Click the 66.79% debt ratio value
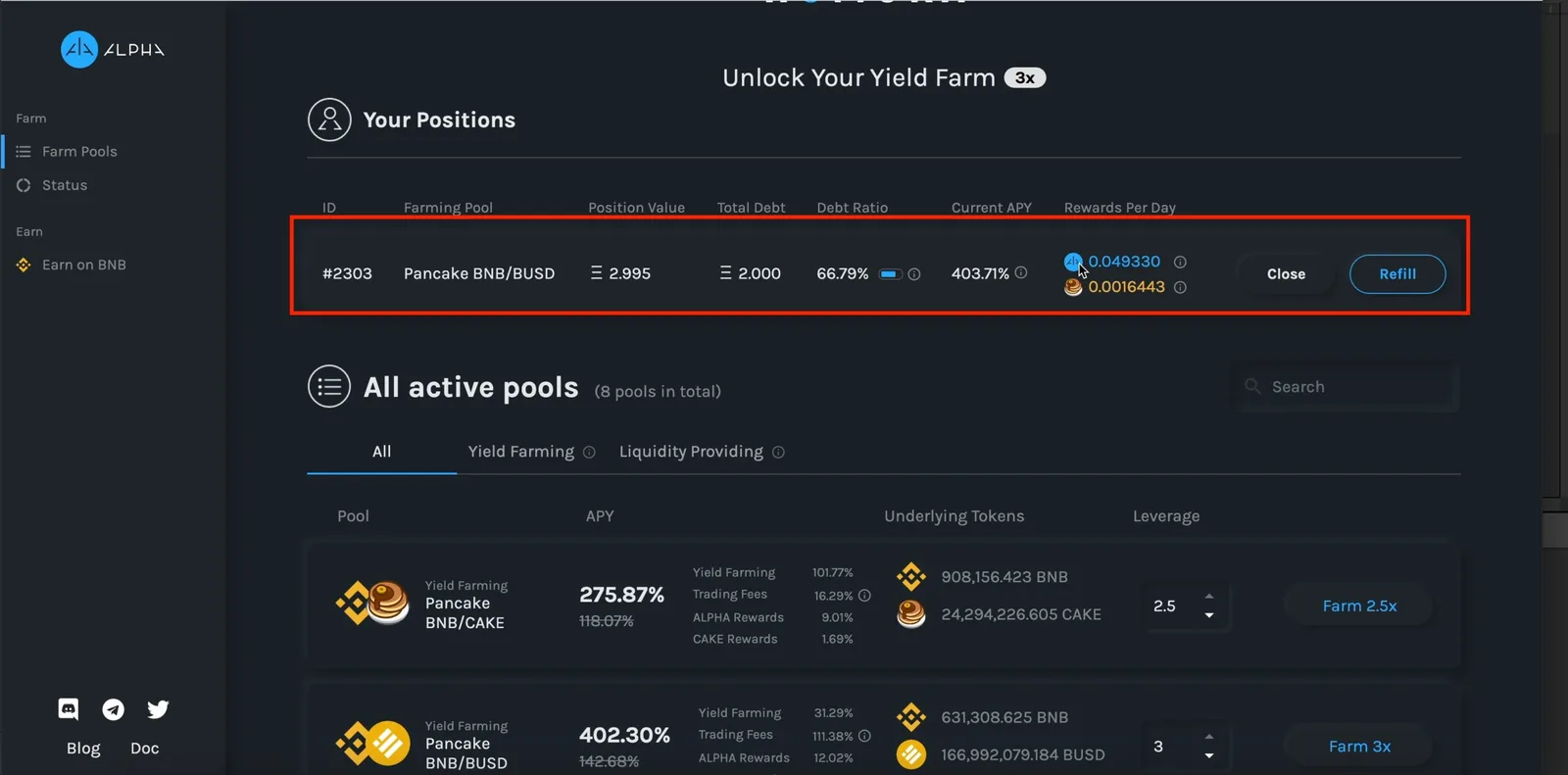The height and width of the screenshot is (775, 1568). [843, 274]
